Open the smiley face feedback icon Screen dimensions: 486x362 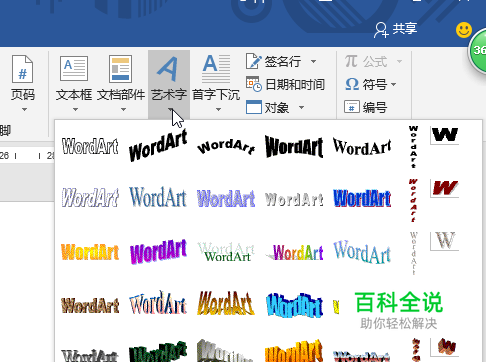coord(464,30)
